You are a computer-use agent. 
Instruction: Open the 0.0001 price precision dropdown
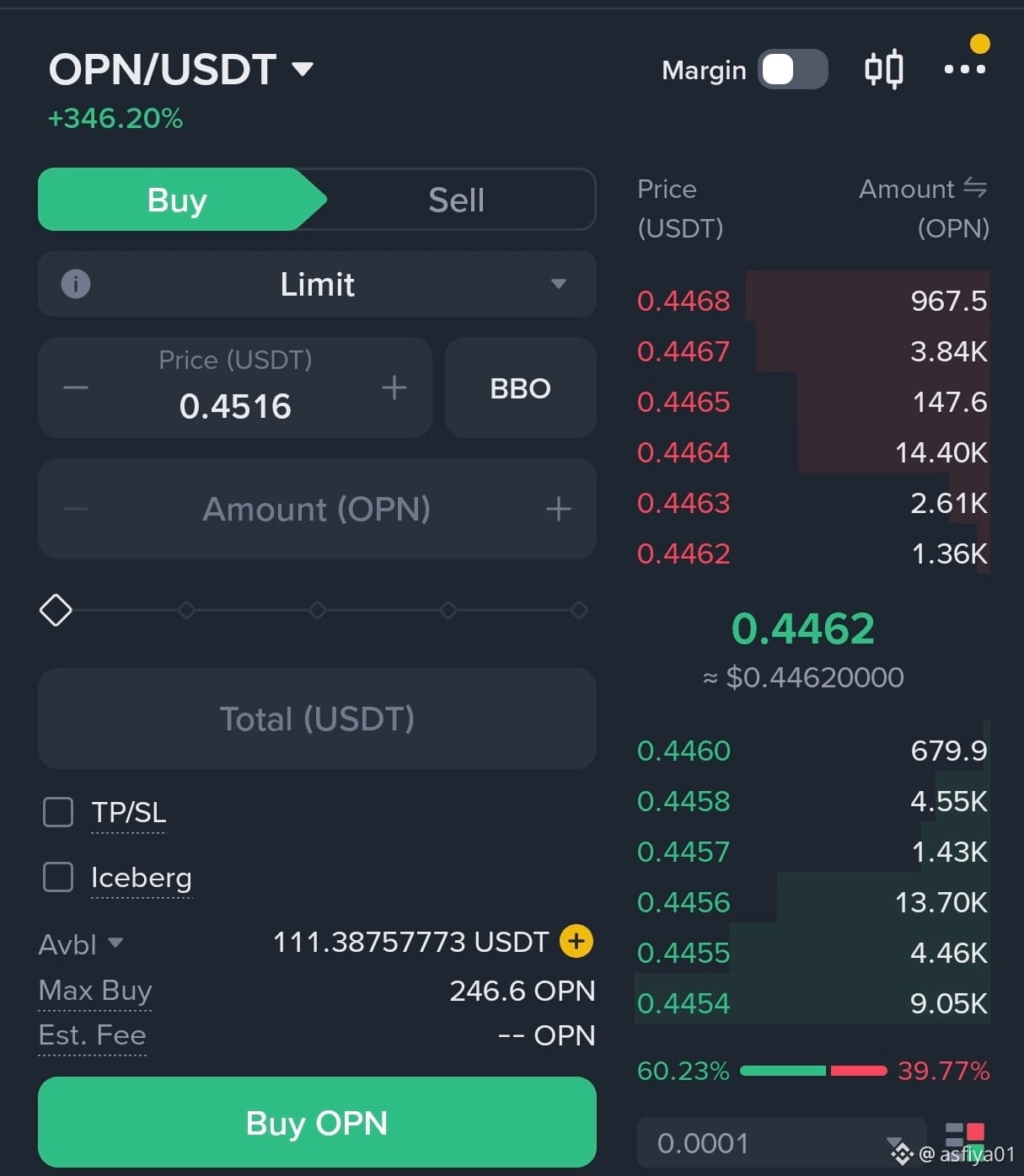[x=781, y=1143]
